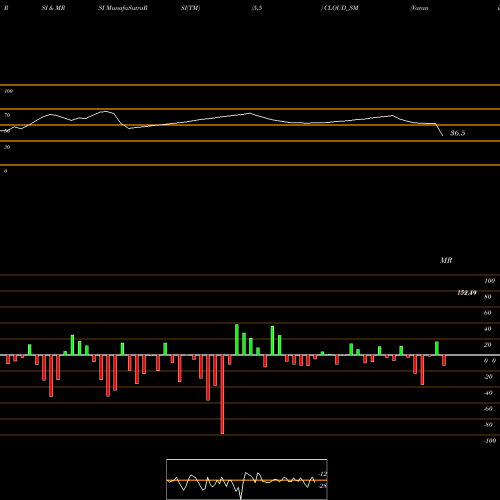Click the '(Varun' header text

pos(419,8)
